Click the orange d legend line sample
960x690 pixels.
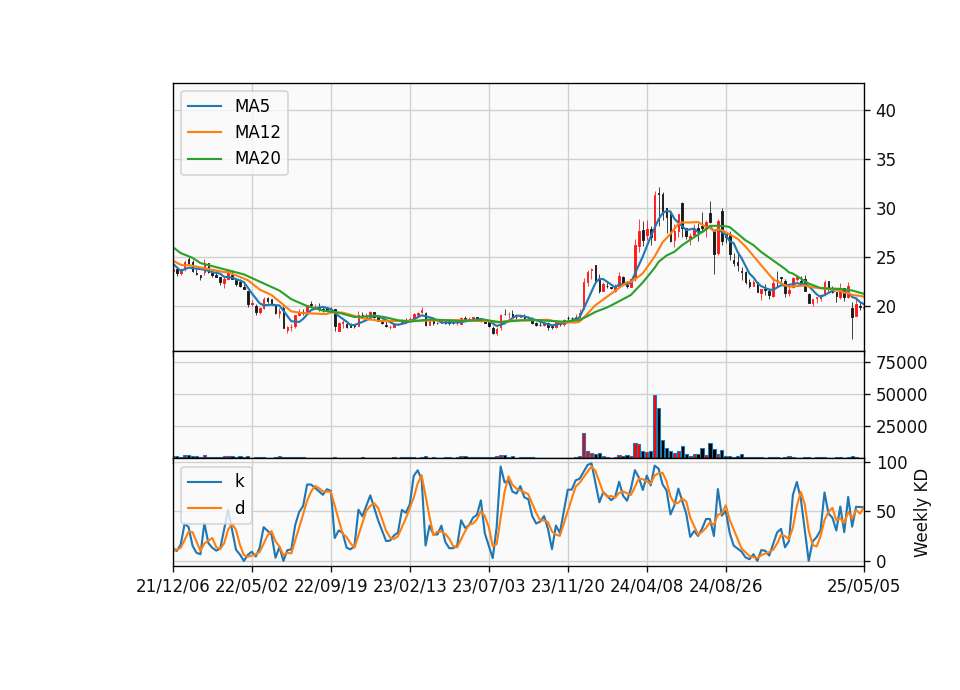(204, 508)
